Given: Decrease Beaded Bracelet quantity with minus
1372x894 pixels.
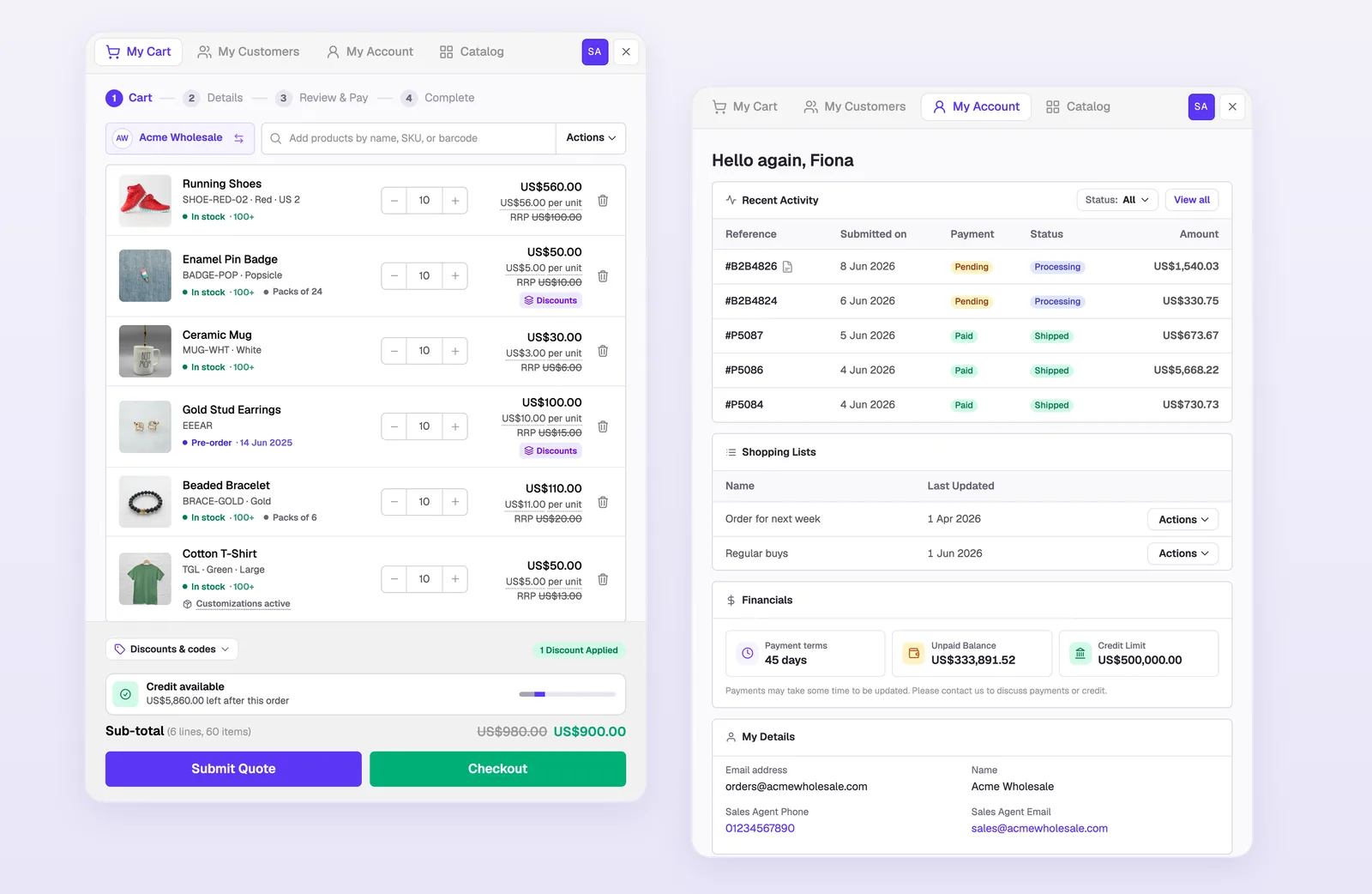Looking at the screenshot, I should (394, 502).
